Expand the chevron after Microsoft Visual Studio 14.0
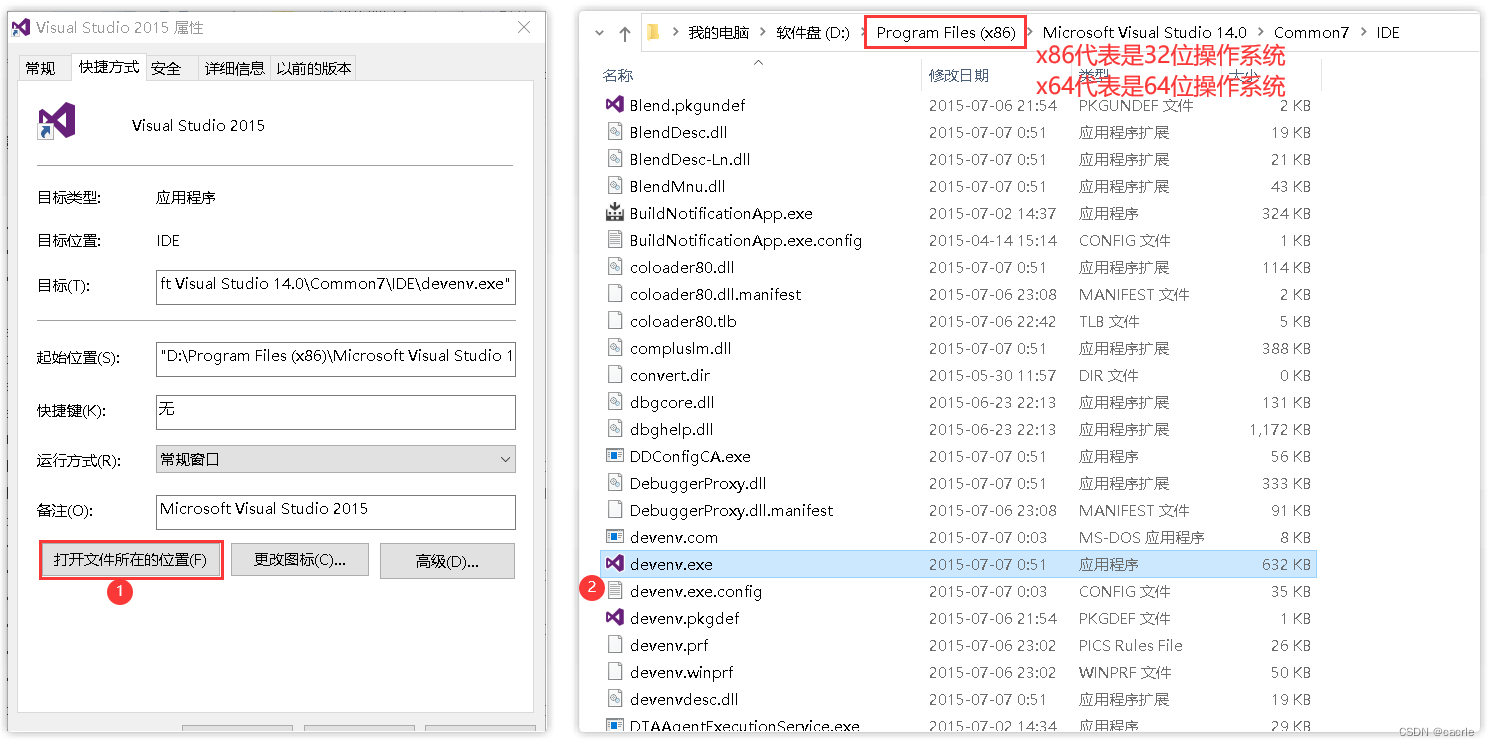 [x=1260, y=33]
